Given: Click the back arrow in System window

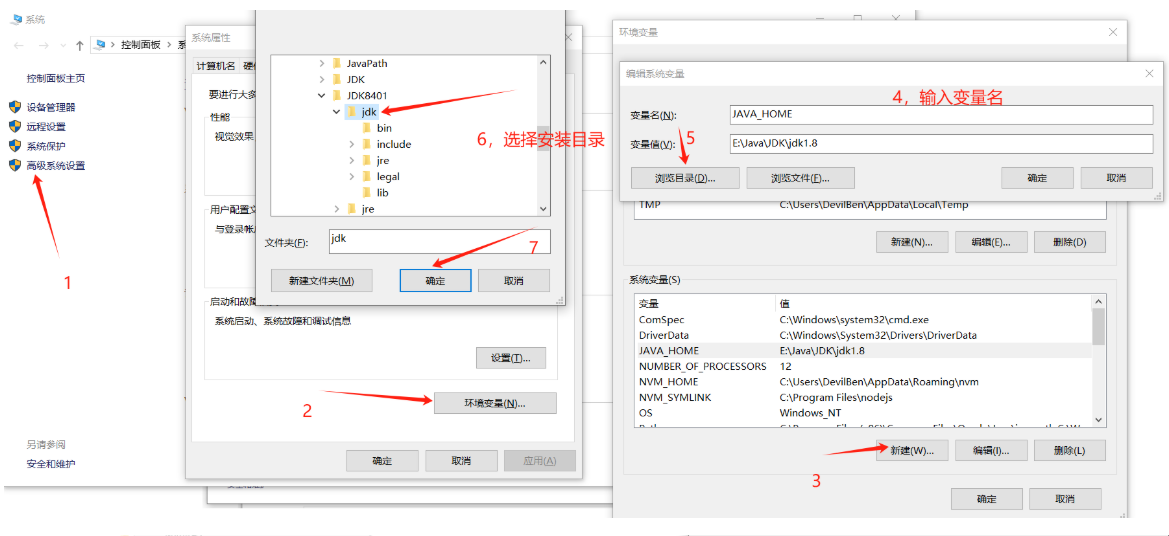Looking at the screenshot, I should coord(19,45).
